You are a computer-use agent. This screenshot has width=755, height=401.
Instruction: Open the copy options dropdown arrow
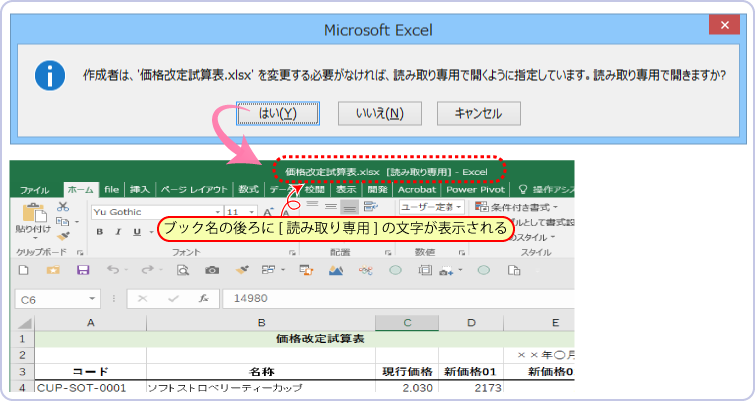[x=77, y=222]
